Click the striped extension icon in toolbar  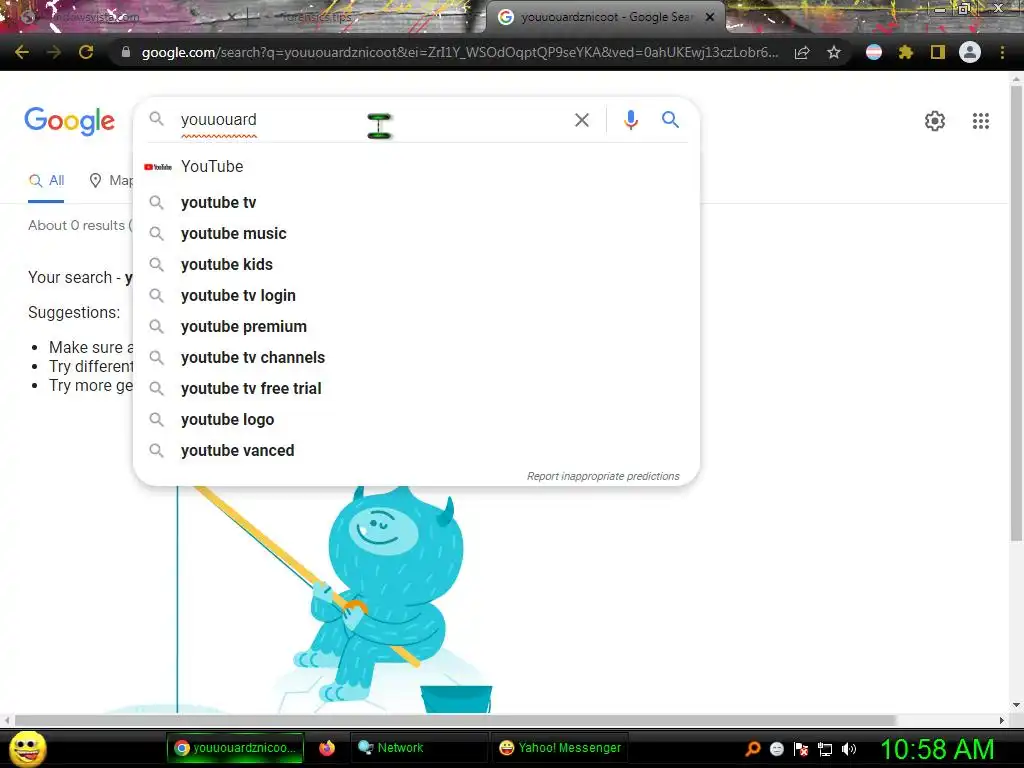[x=874, y=52]
